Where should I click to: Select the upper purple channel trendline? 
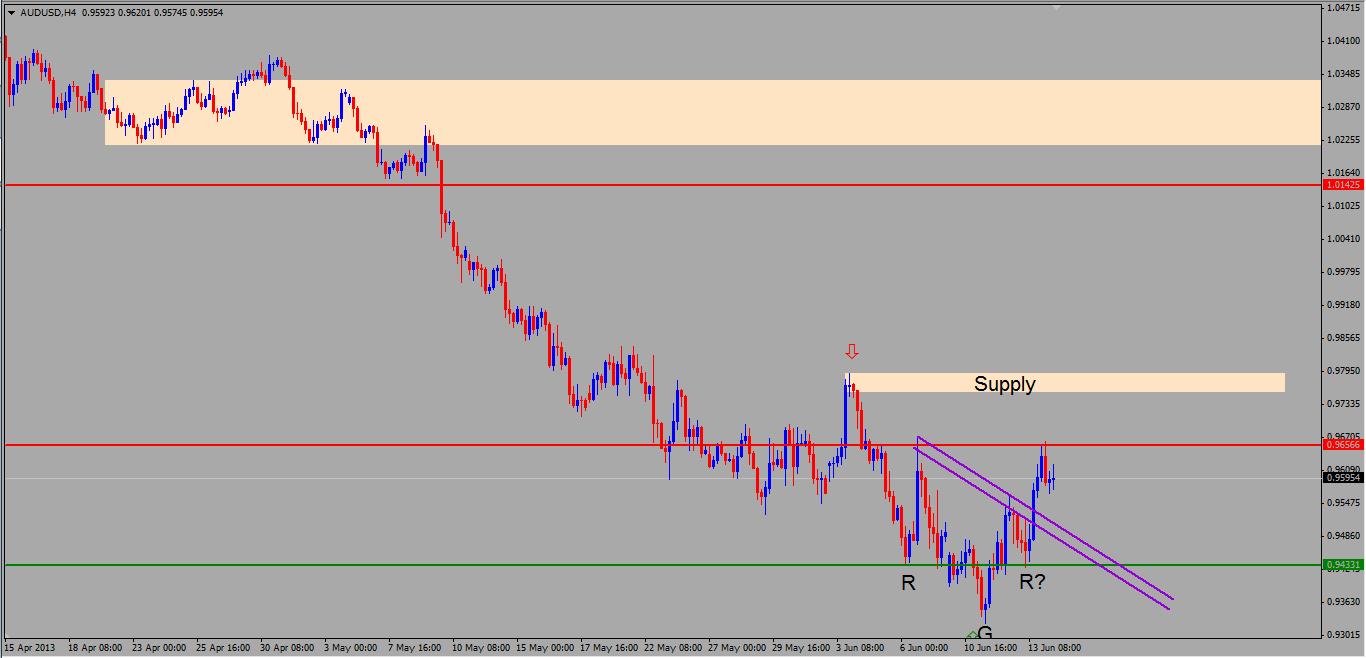pyautogui.click(x=1045, y=518)
